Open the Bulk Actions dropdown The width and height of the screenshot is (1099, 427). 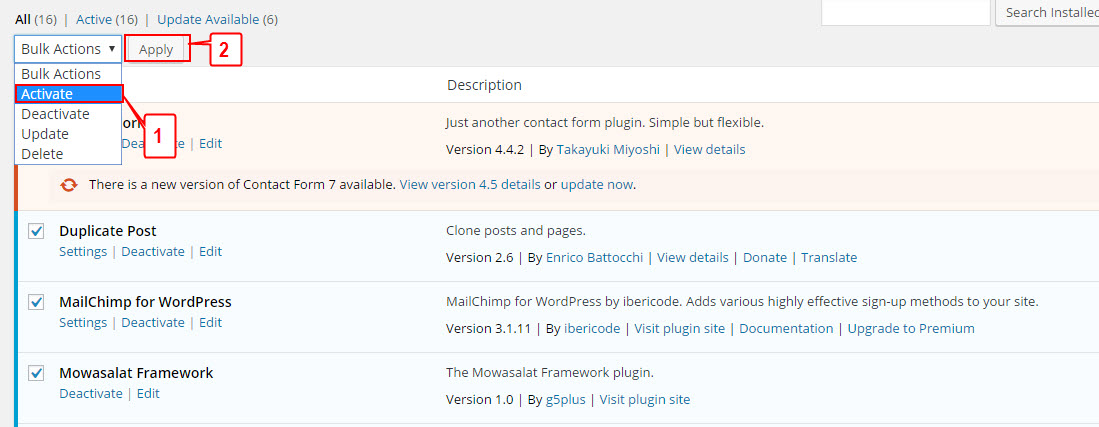click(x=68, y=49)
